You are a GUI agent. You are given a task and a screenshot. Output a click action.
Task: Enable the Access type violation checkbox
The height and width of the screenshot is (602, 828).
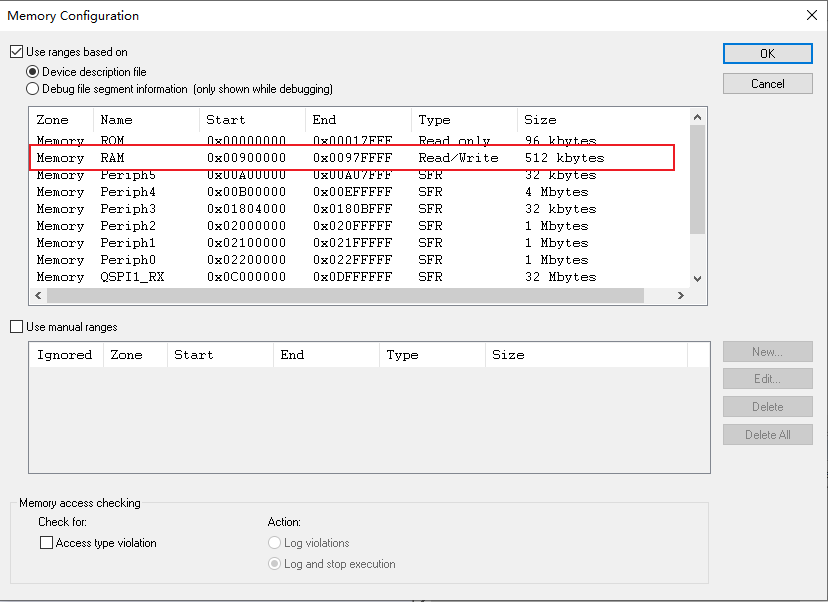tap(46, 543)
